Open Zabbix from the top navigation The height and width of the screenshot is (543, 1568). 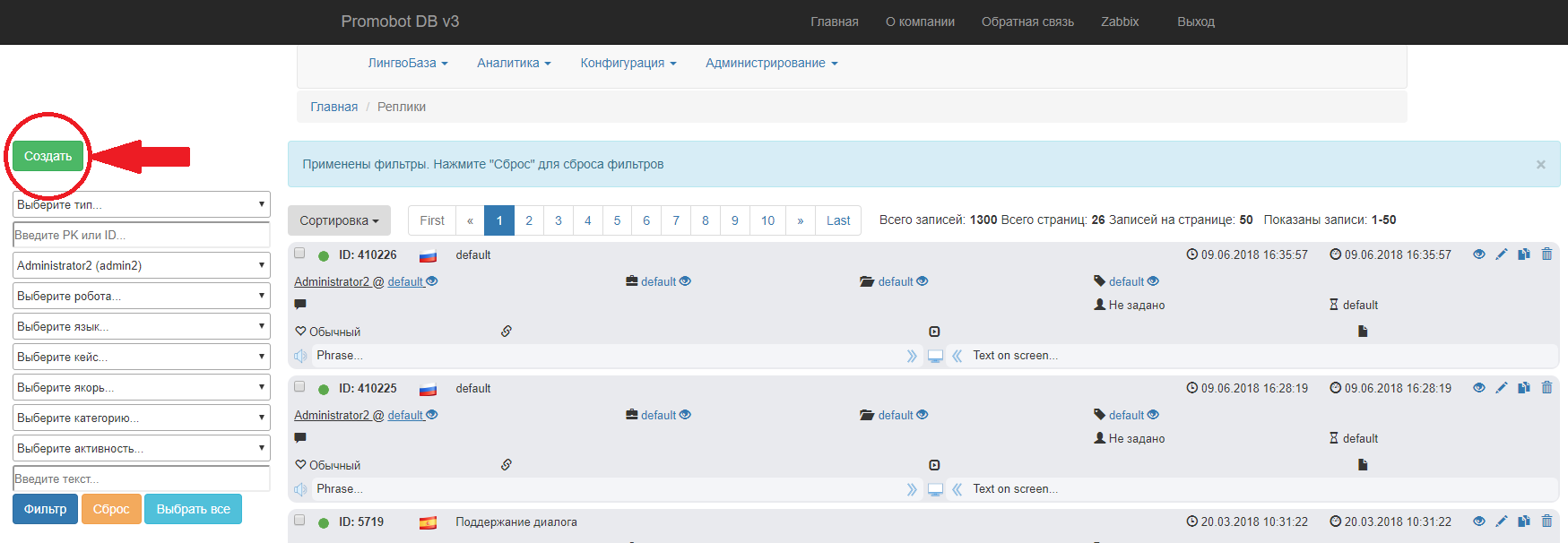[1120, 22]
